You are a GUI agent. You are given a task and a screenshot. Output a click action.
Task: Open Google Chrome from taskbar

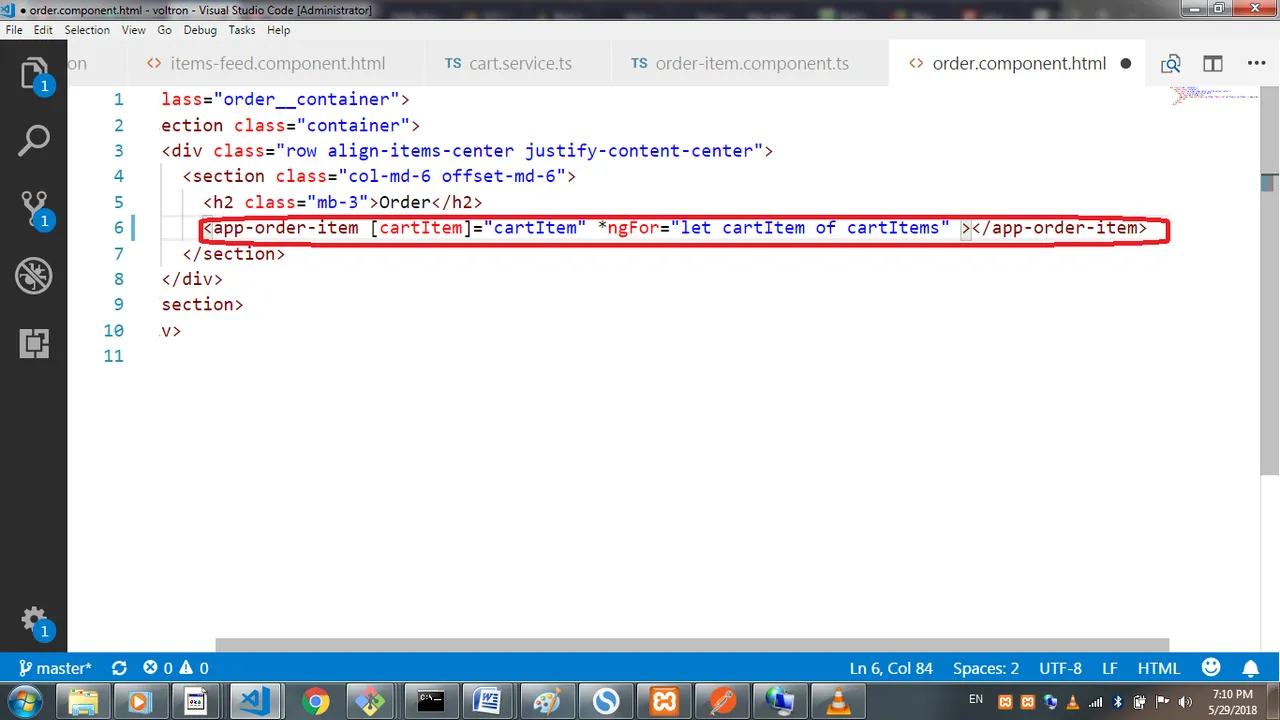point(316,702)
